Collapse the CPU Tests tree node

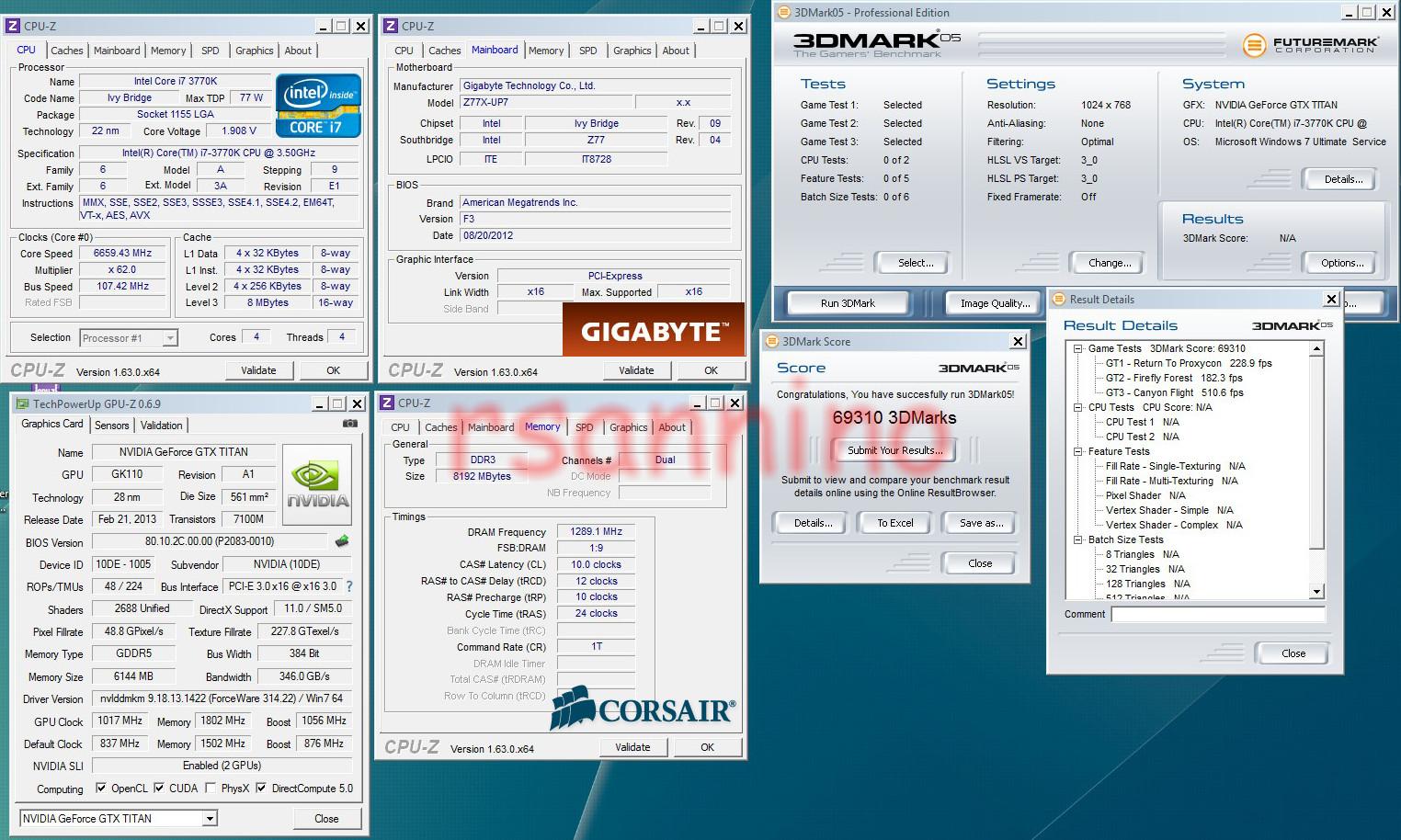1077,408
